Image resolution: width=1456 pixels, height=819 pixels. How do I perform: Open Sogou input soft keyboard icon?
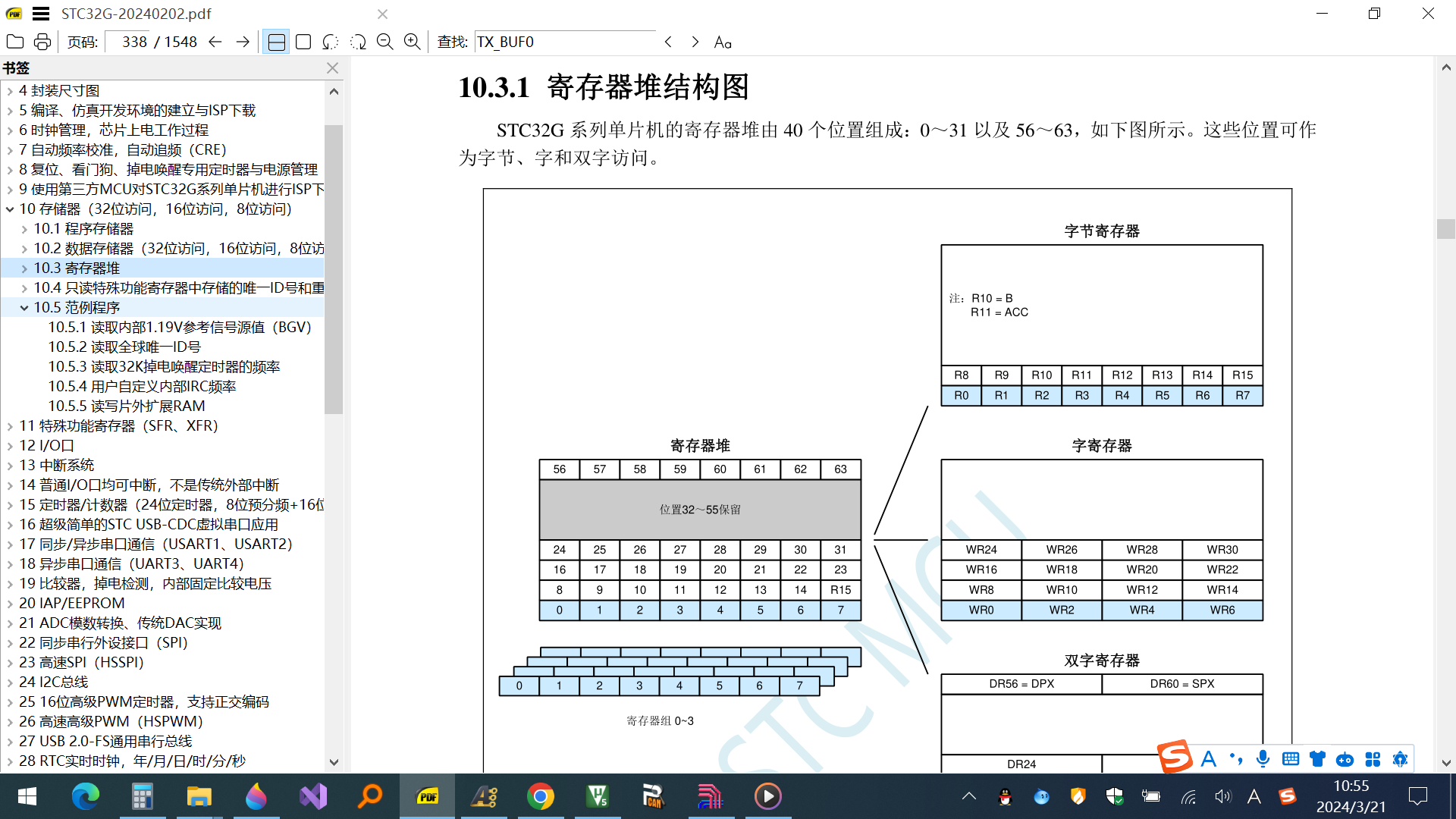click(x=1290, y=758)
